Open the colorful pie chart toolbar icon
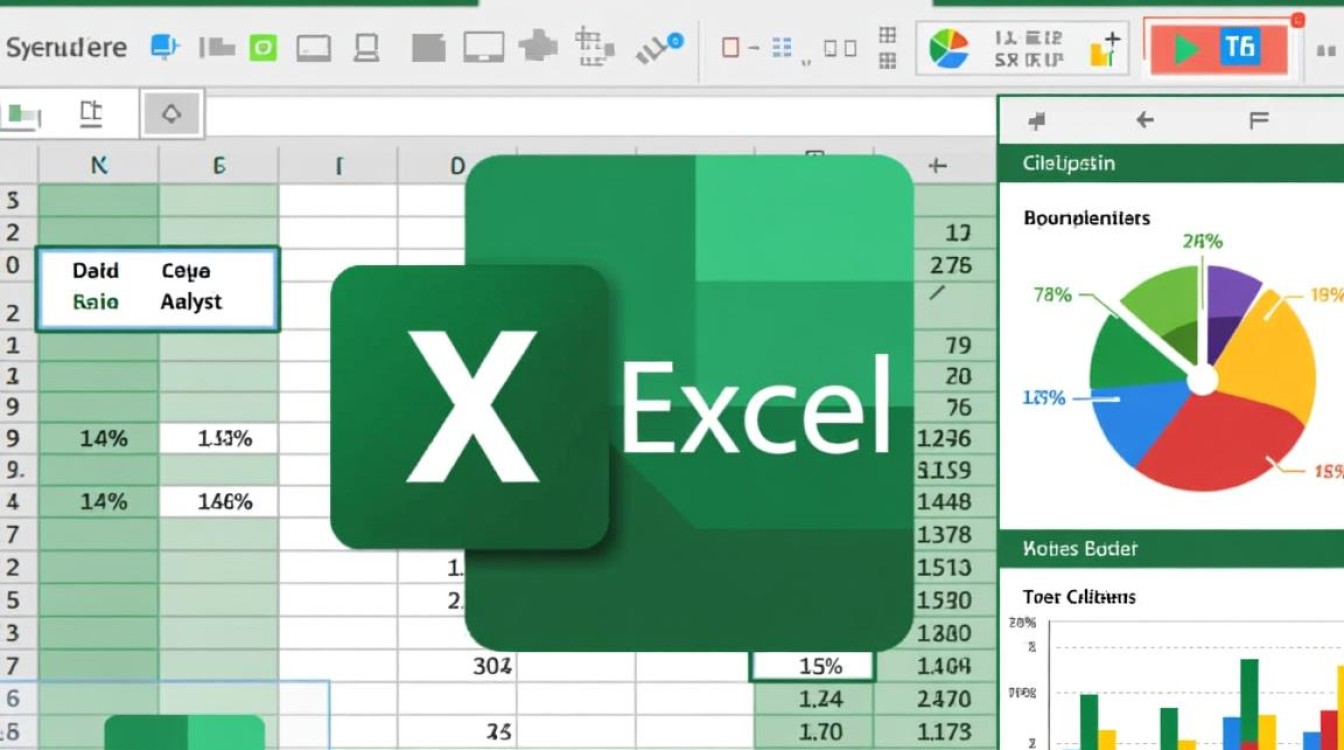The image size is (1344, 750). pos(949,49)
